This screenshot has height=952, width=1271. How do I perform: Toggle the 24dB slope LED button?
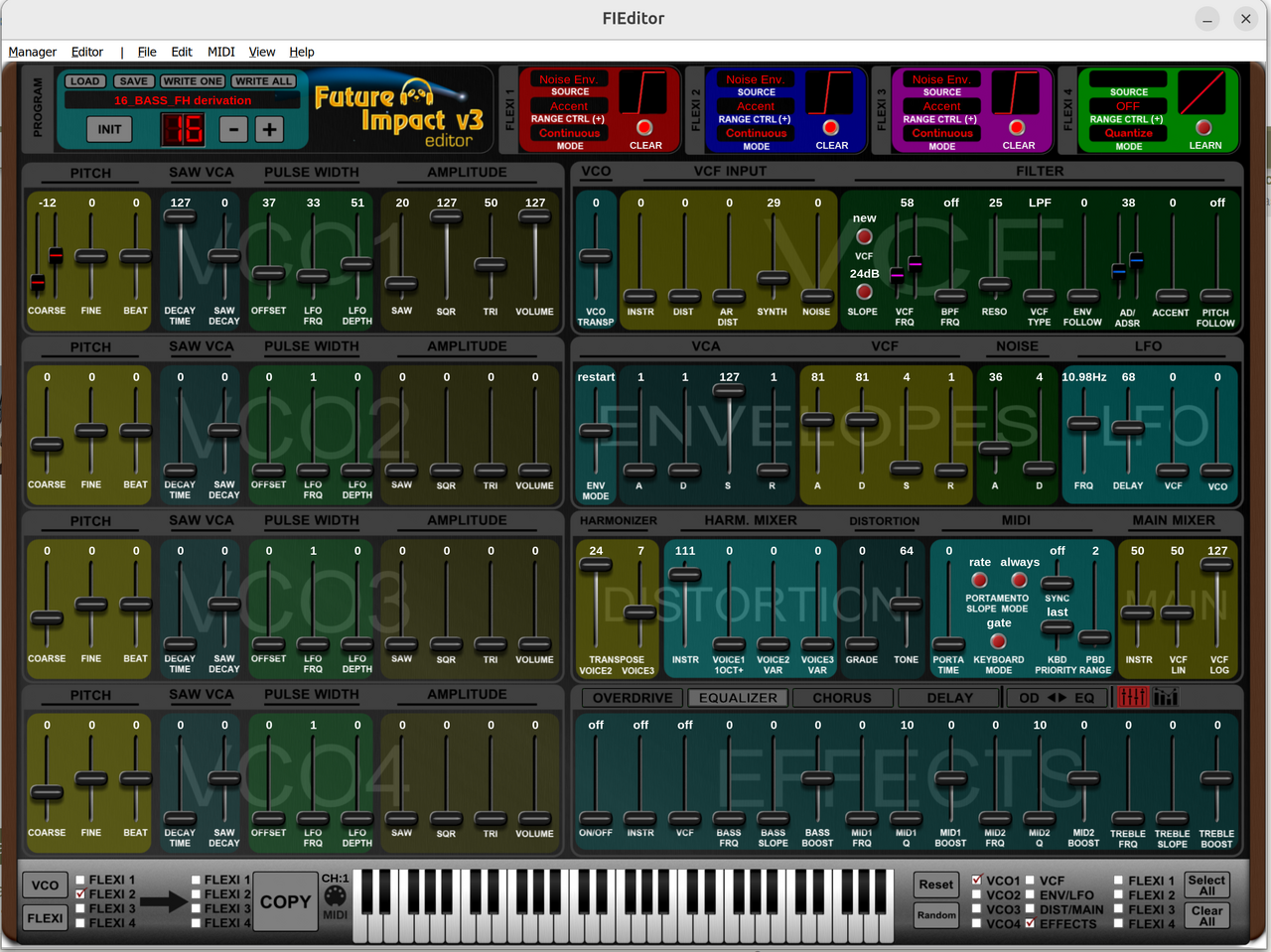click(864, 292)
